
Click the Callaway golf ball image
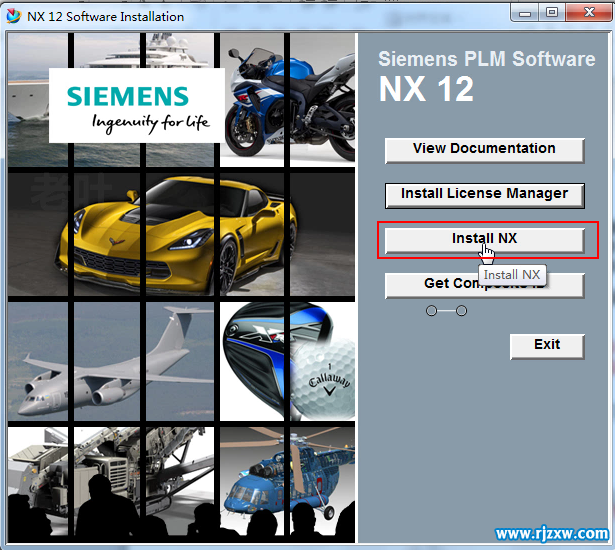coord(325,379)
